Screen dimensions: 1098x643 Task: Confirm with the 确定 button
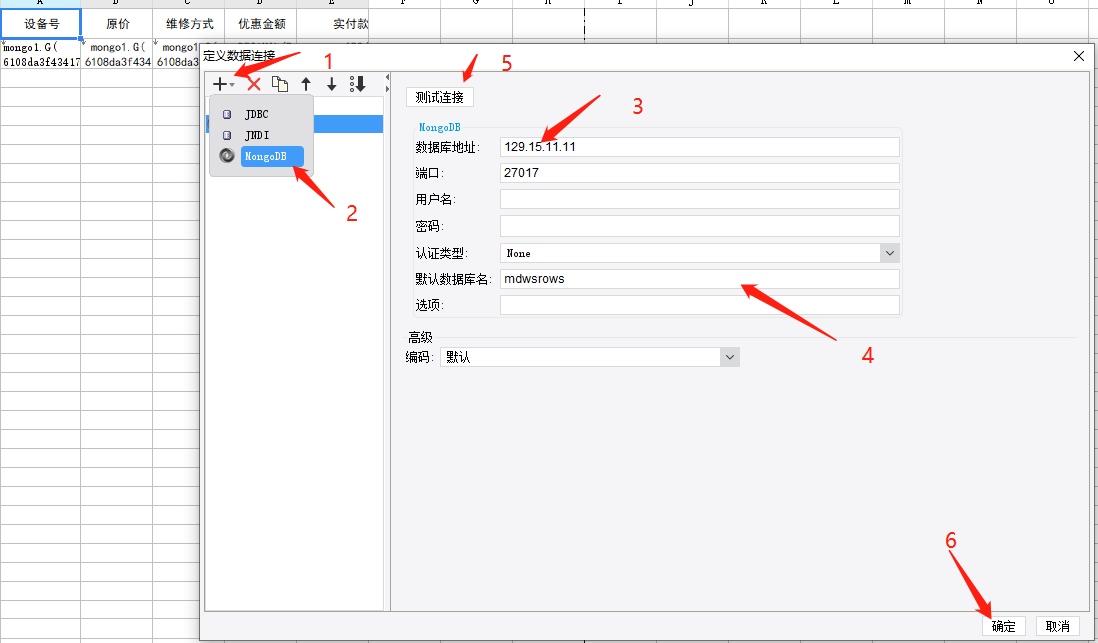tap(1003, 626)
